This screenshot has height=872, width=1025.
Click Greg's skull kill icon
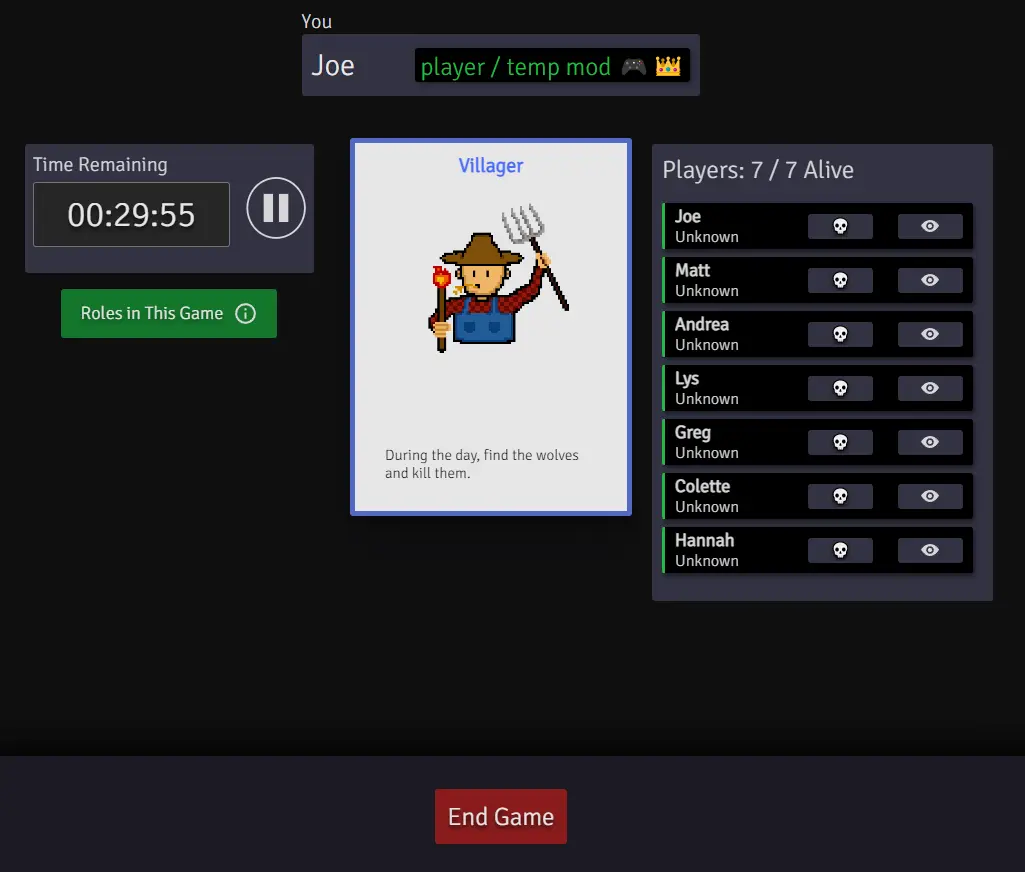click(840, 443)
